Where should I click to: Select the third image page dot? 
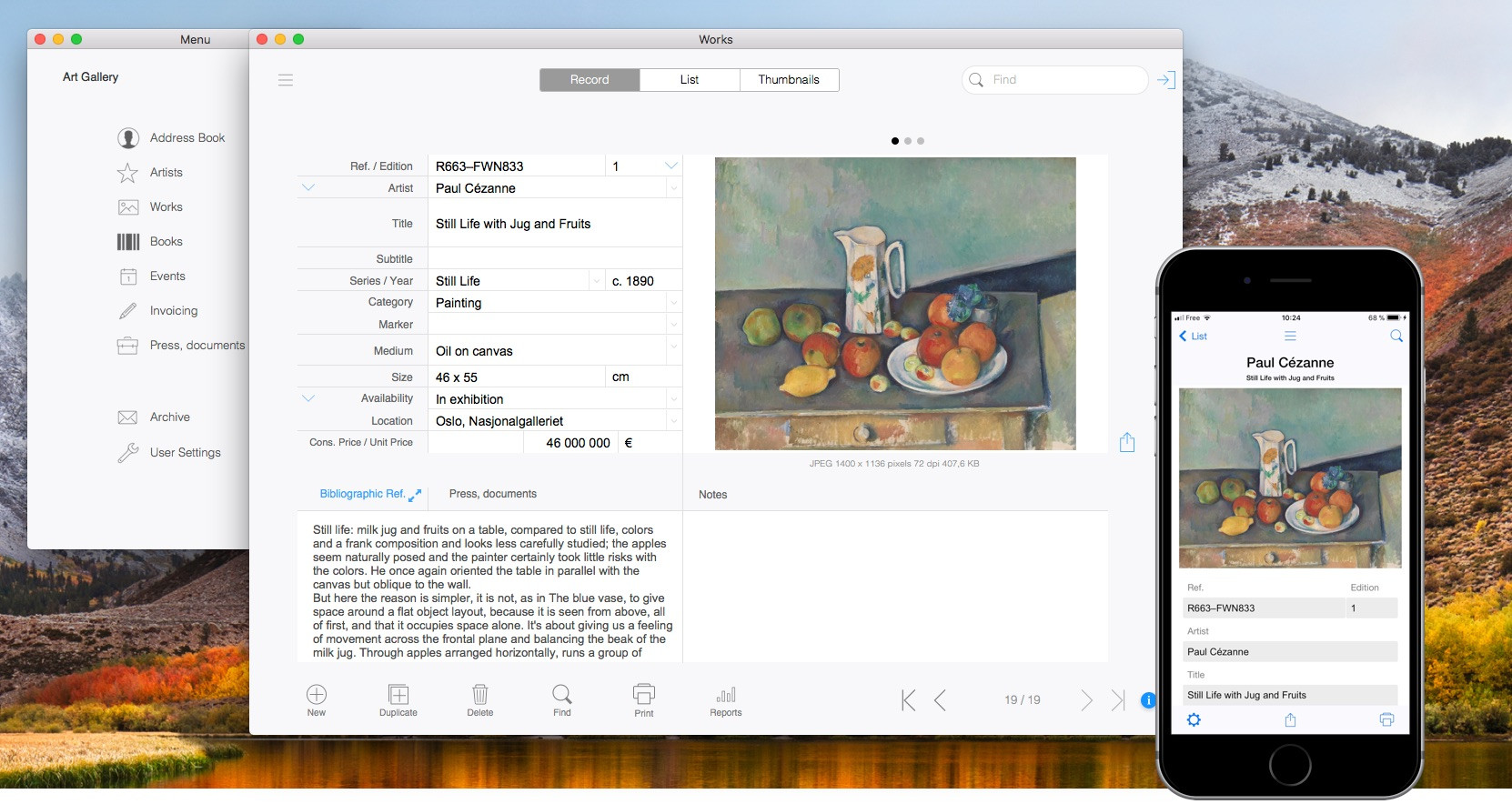click(x=921, y=141)
